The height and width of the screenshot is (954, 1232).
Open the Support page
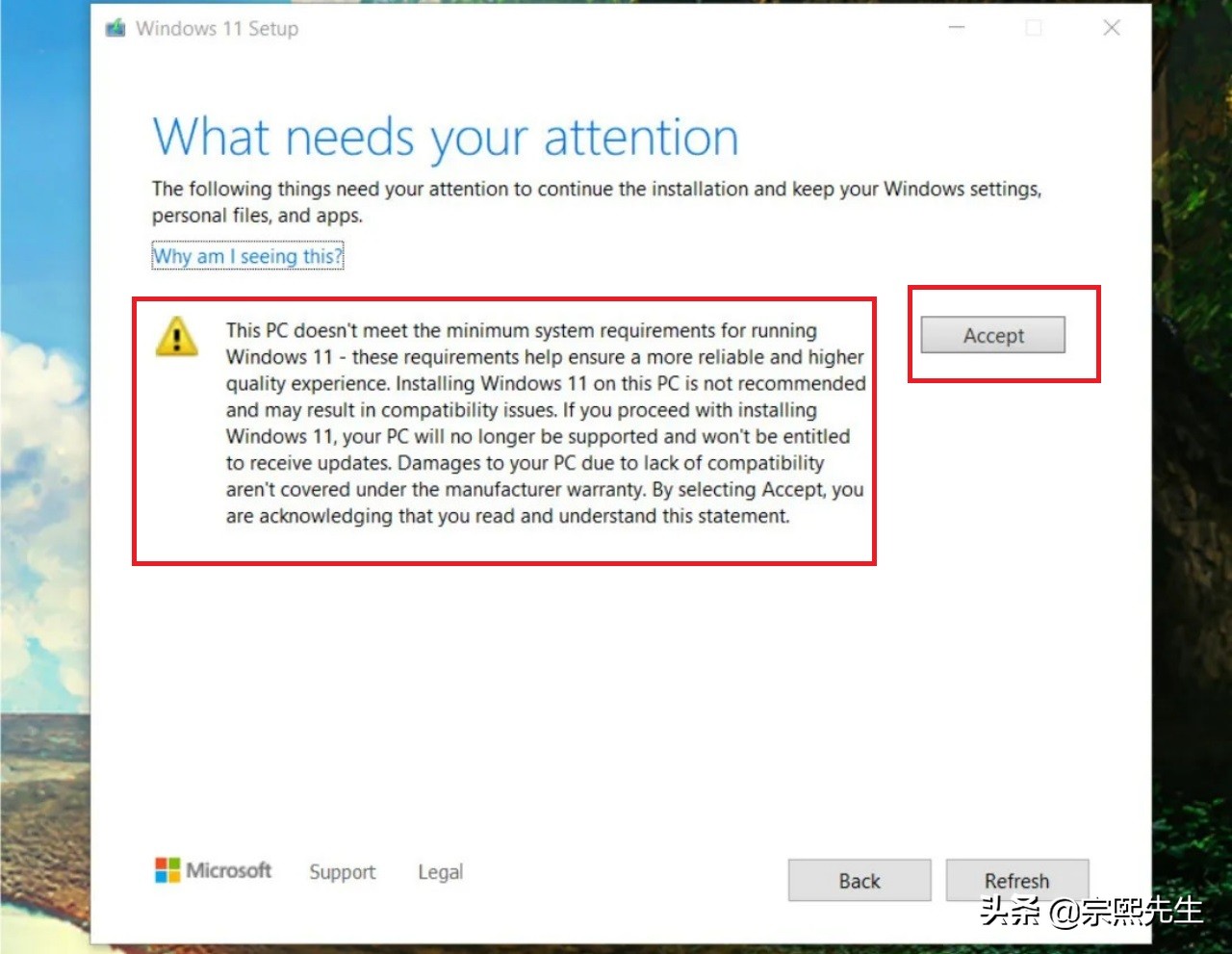(342, 872)
